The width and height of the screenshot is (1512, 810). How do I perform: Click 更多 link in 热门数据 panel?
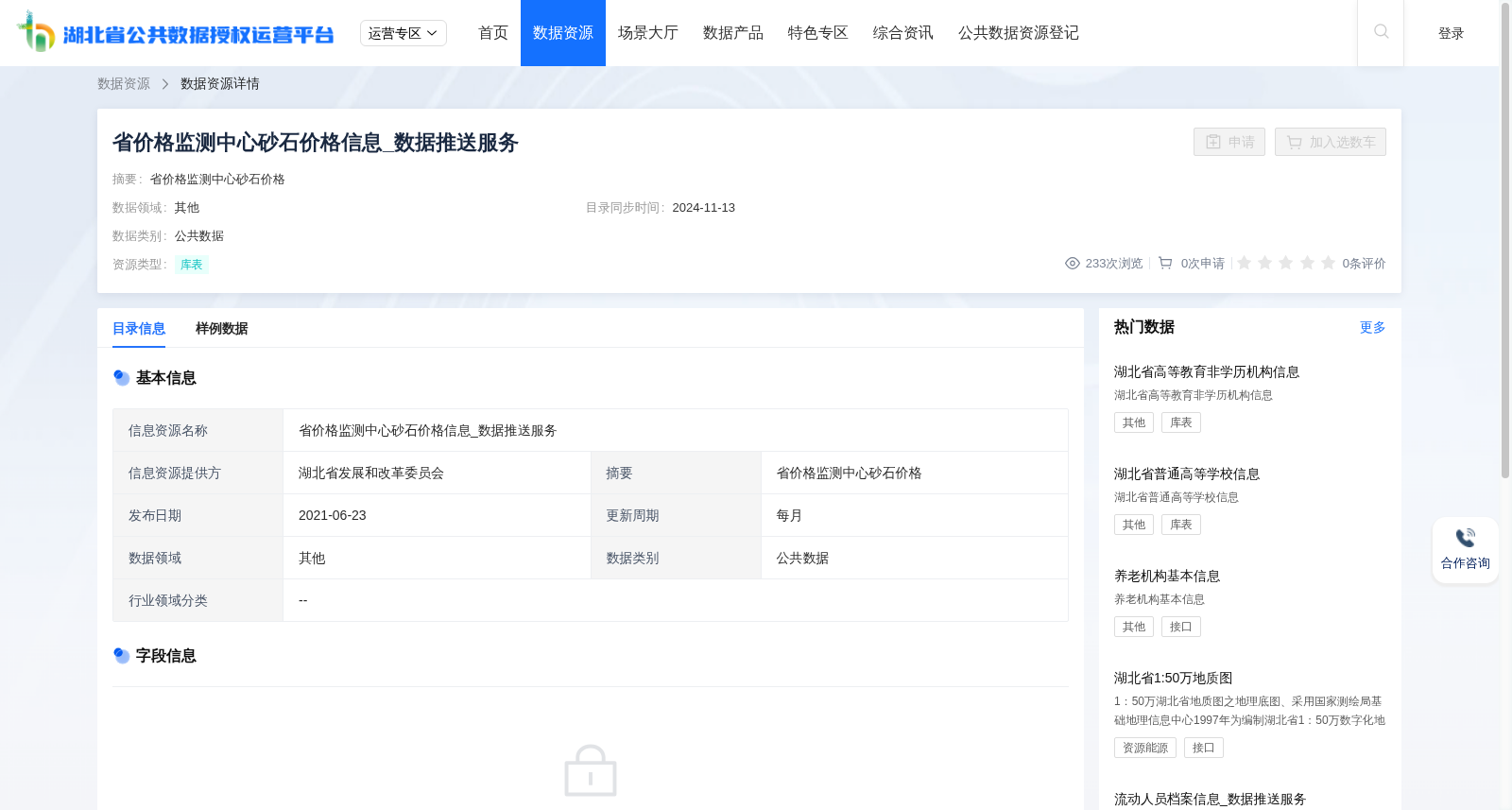1373,327
